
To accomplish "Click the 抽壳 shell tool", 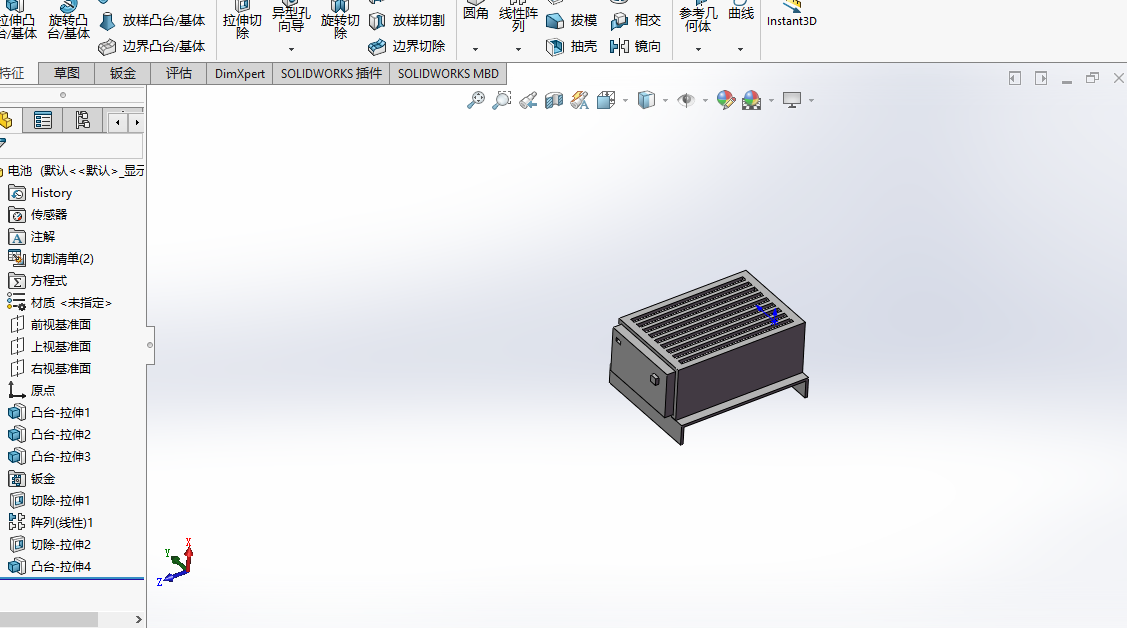I will 571,47.
